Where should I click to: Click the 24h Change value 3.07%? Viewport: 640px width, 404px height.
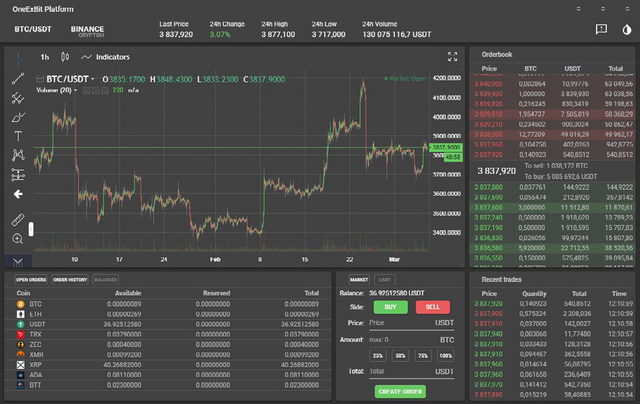[x=220, y=35]
